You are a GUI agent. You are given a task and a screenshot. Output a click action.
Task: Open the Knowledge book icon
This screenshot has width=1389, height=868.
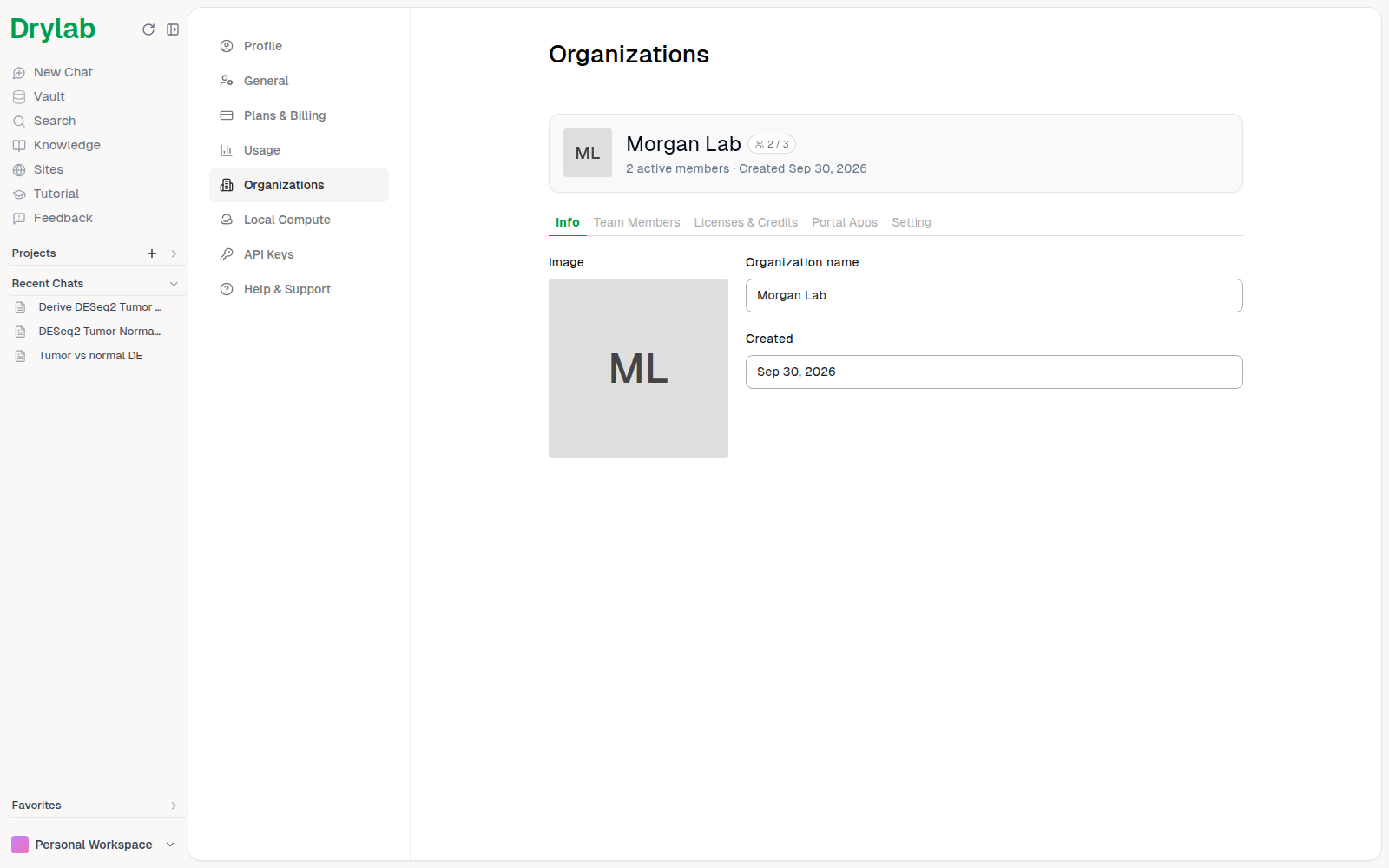pos(19,146)
